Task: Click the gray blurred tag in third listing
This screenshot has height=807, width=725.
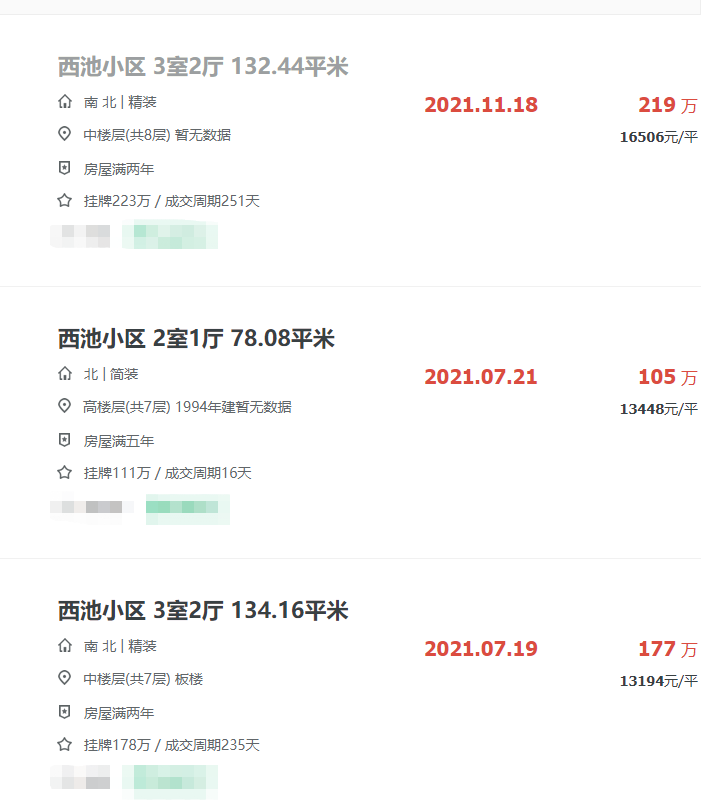Action: (x=80, y=778)
